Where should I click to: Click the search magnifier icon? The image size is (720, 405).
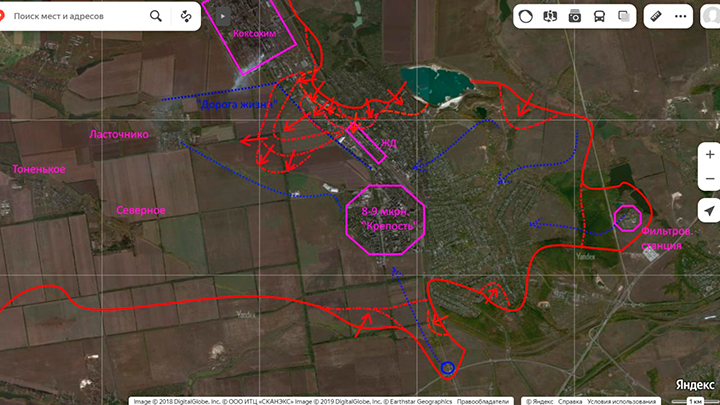click(x=156, y=16)
